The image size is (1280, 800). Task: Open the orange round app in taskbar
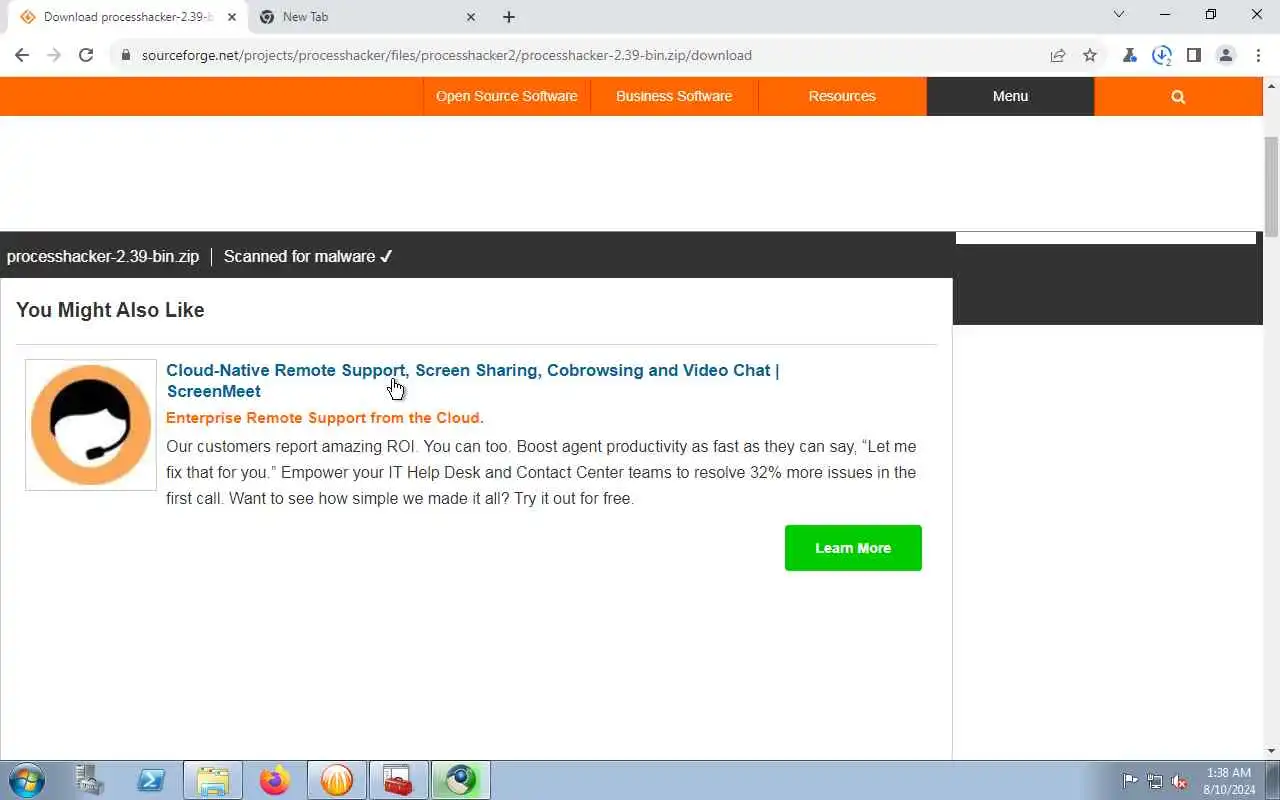click(x=337, y=780)
